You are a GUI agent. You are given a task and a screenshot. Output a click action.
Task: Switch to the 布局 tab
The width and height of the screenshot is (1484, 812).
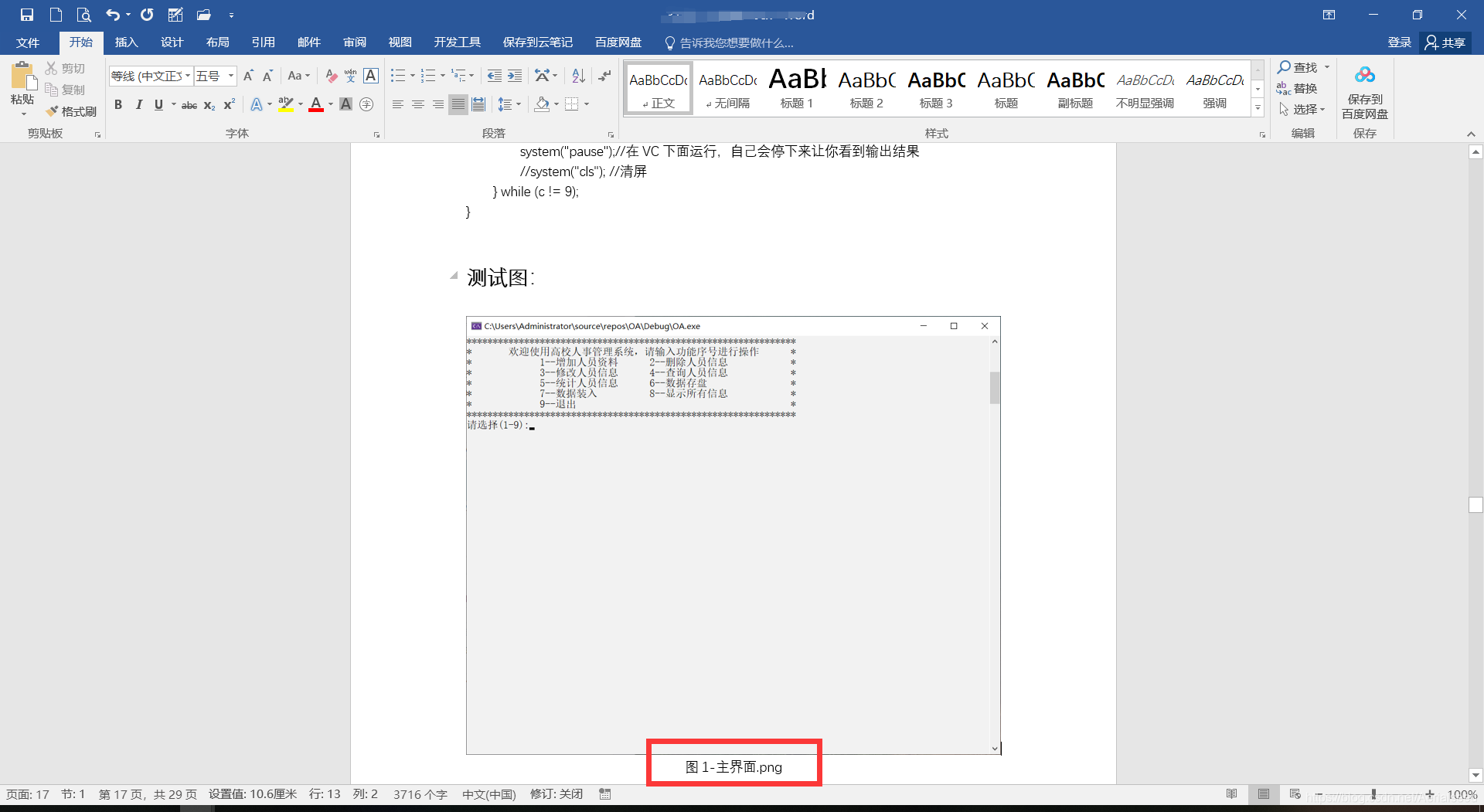pos(217,42)
